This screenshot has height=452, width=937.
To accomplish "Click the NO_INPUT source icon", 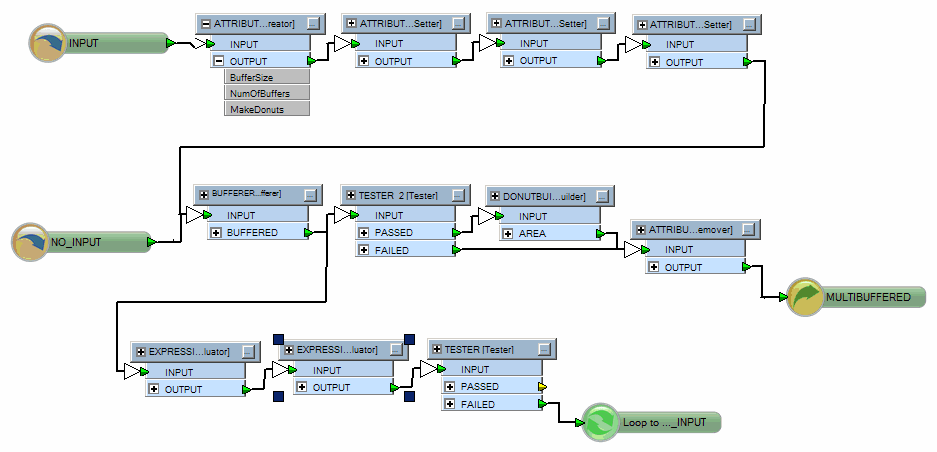I will click(x=31, y=242).
